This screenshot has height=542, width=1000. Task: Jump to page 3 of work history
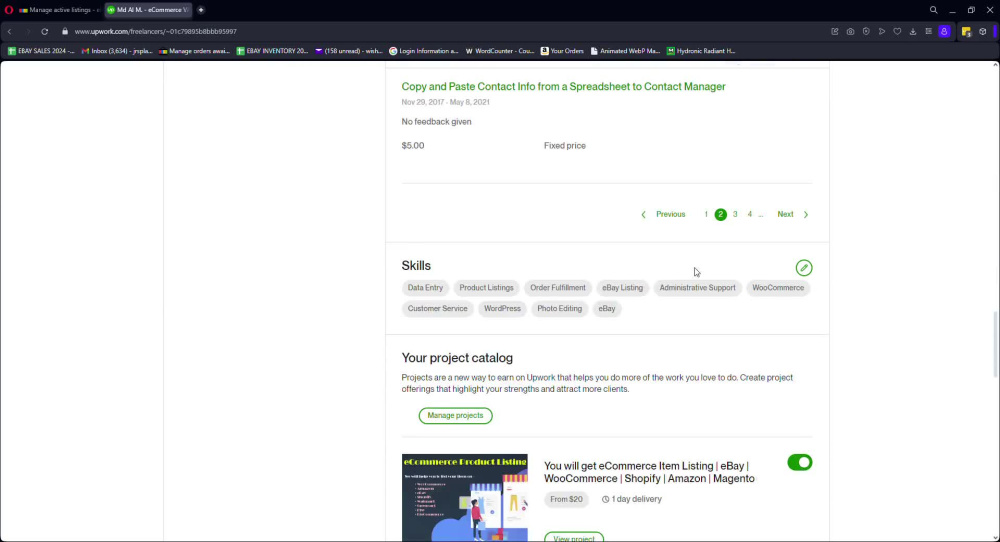coord(735,215)
